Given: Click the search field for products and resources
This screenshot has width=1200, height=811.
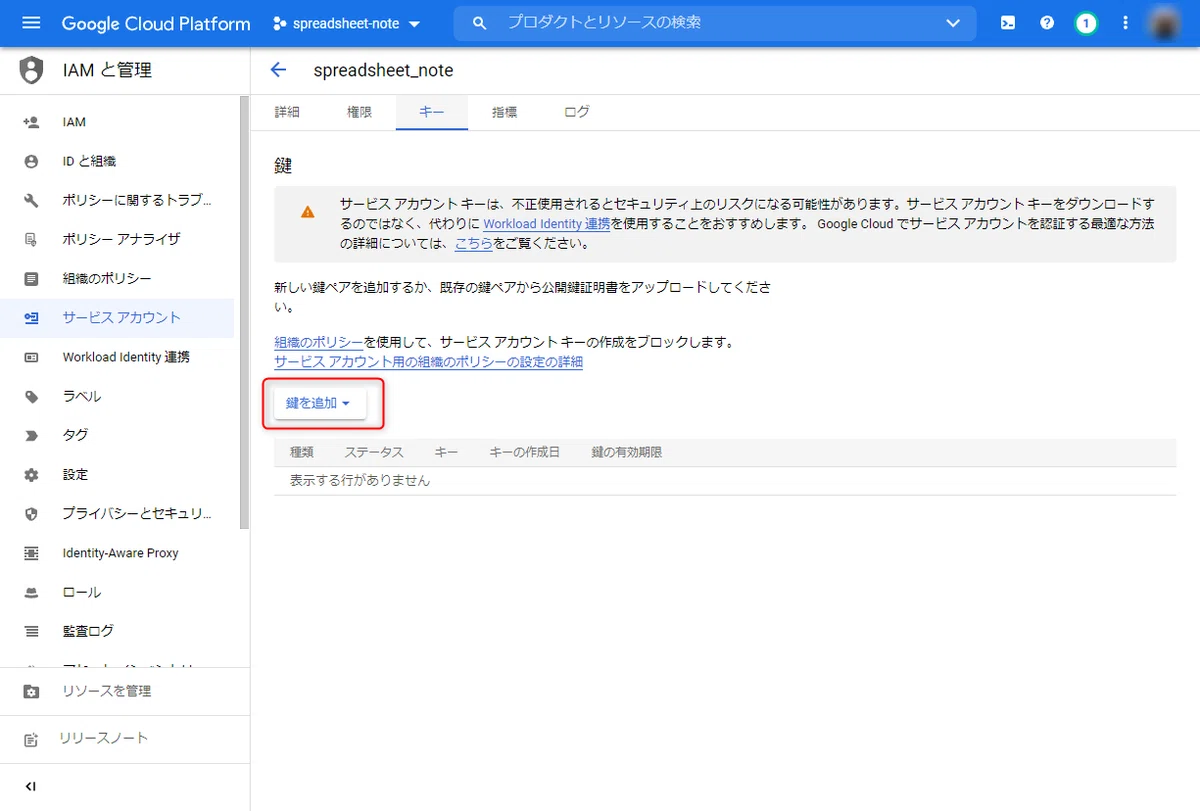Looking at the screenshot, I should click(715, 22).
